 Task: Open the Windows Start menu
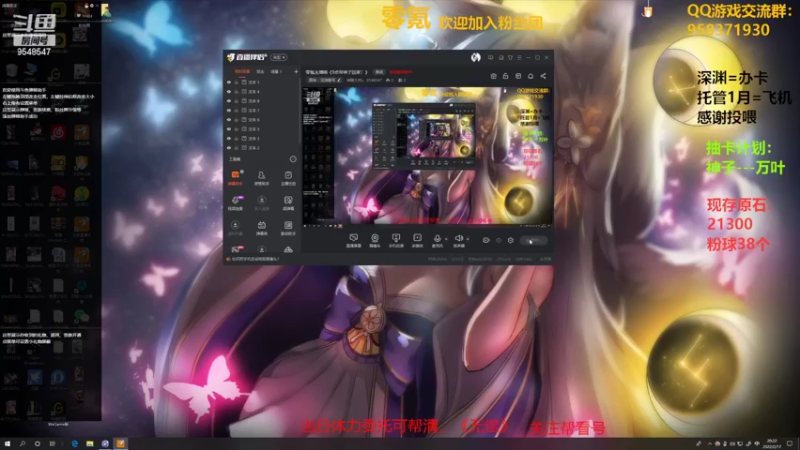[x=7, y=444]
